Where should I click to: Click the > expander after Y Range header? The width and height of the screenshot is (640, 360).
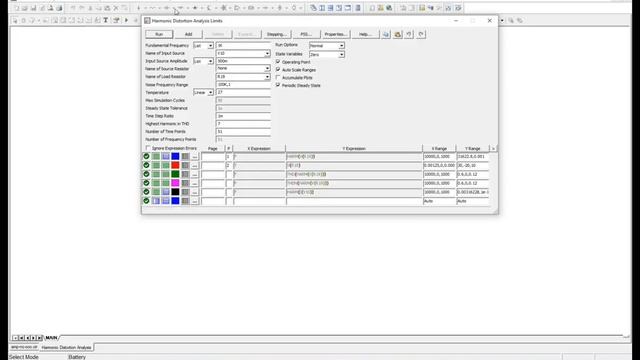pyautogui.click(x=493, y=149)
